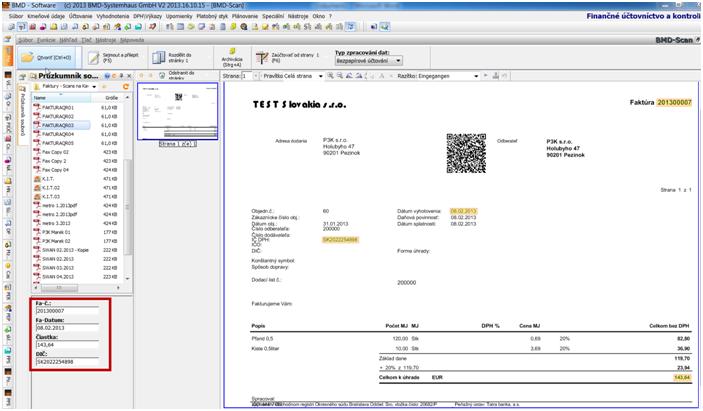
Task: Click the stamp icon after Razítko dropdown
Action: (x=495, y=76)
